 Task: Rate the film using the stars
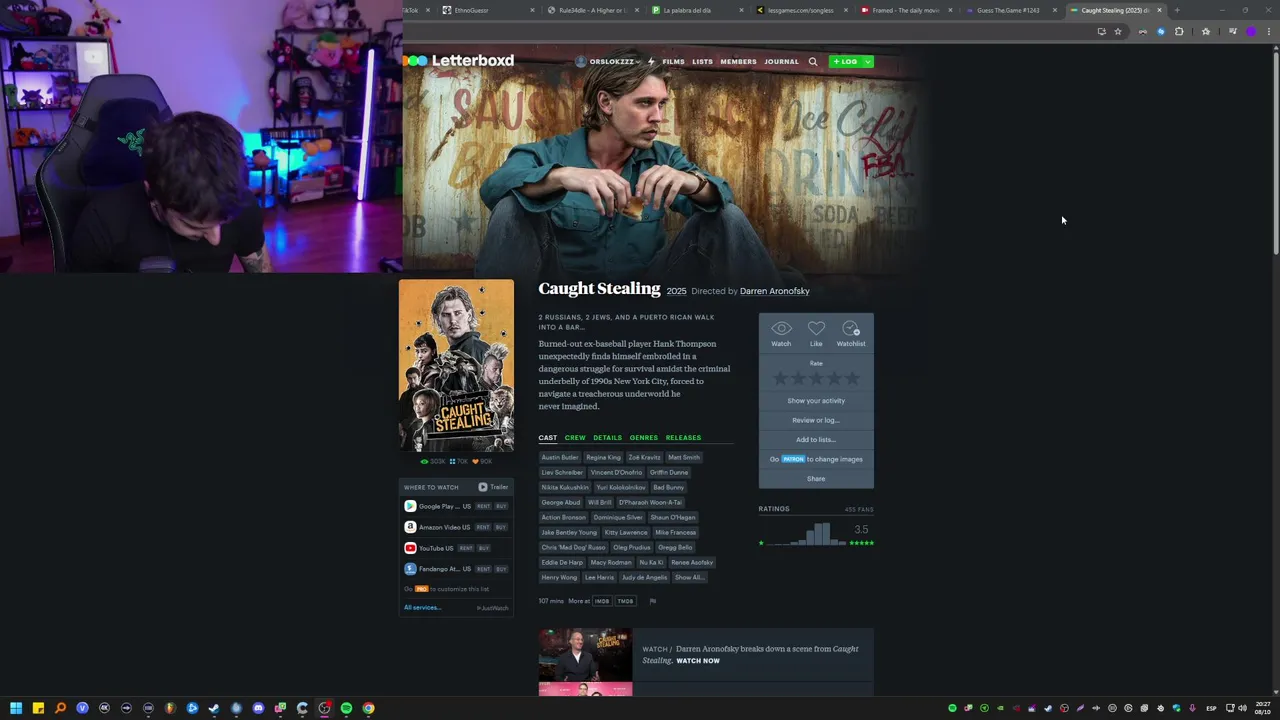pyautogui.click(x=816, y=378)
